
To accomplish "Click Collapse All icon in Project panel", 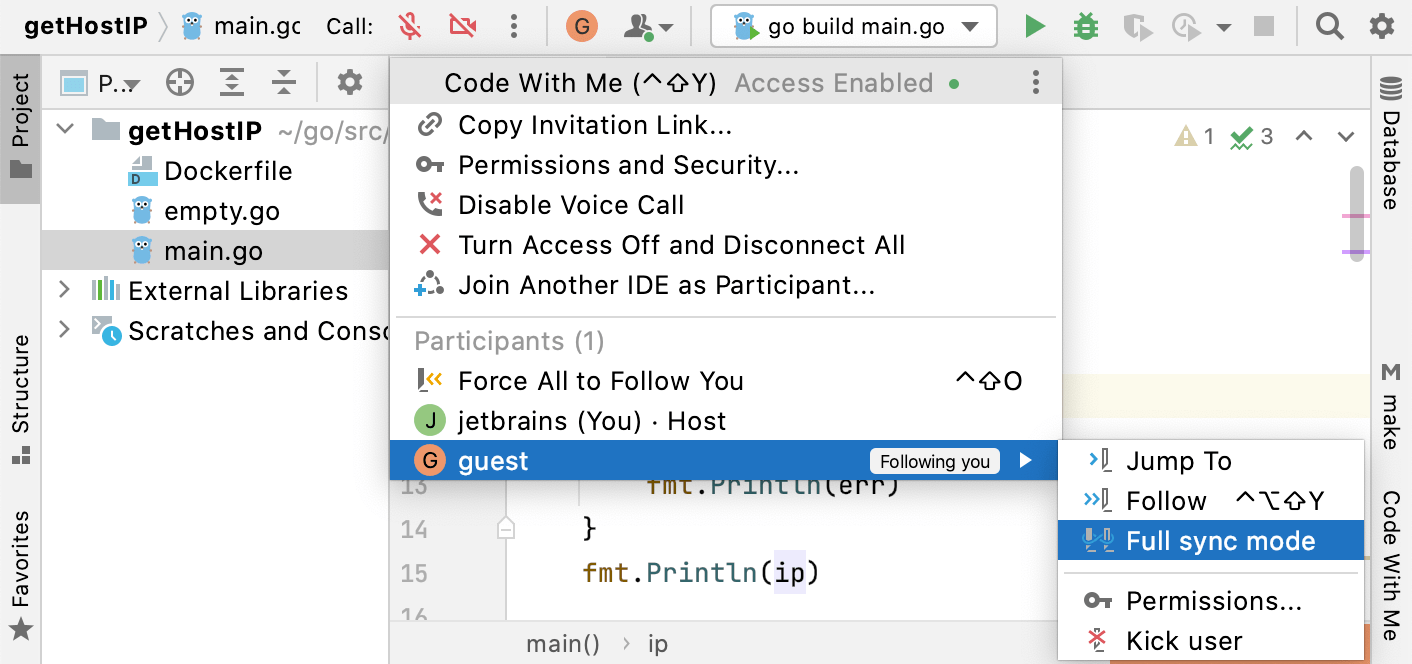I will pos(284,83).
